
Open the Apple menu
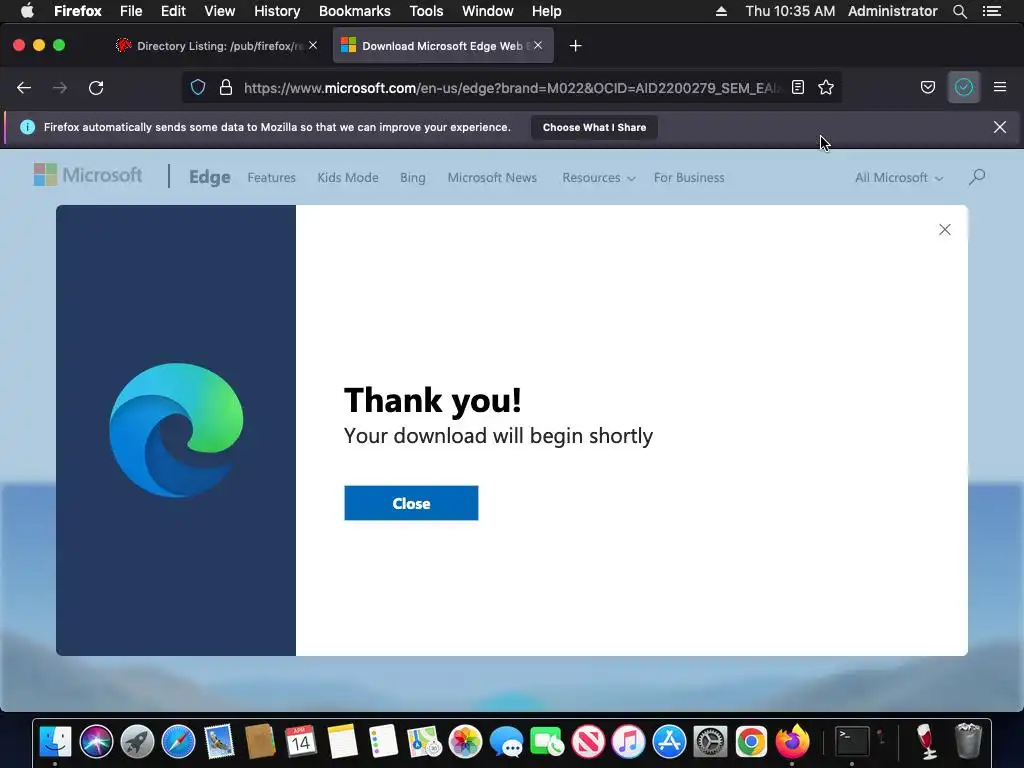pos(27,11)
